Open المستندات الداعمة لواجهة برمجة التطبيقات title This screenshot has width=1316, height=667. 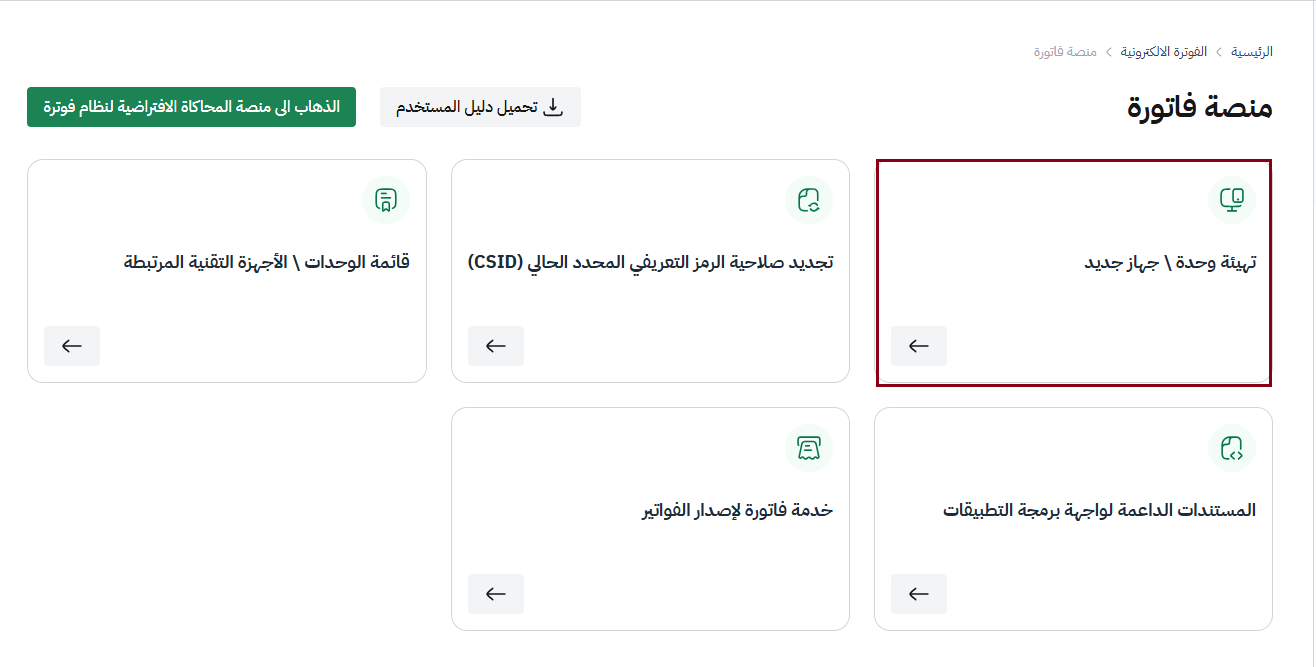click(1100, 510)
